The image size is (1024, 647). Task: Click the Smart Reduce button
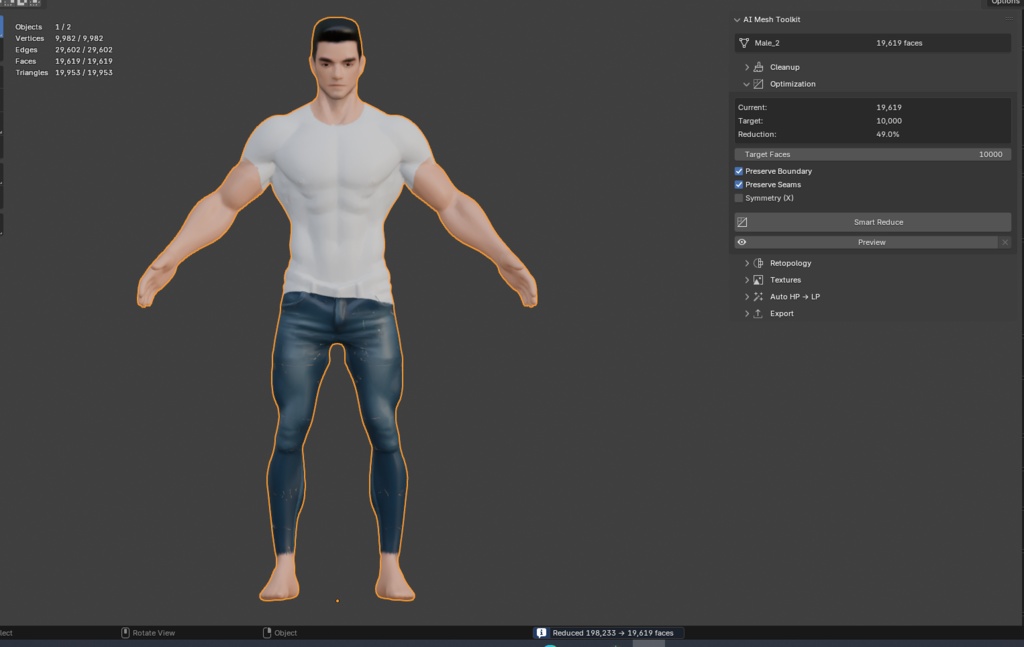(x=873, y=222)
